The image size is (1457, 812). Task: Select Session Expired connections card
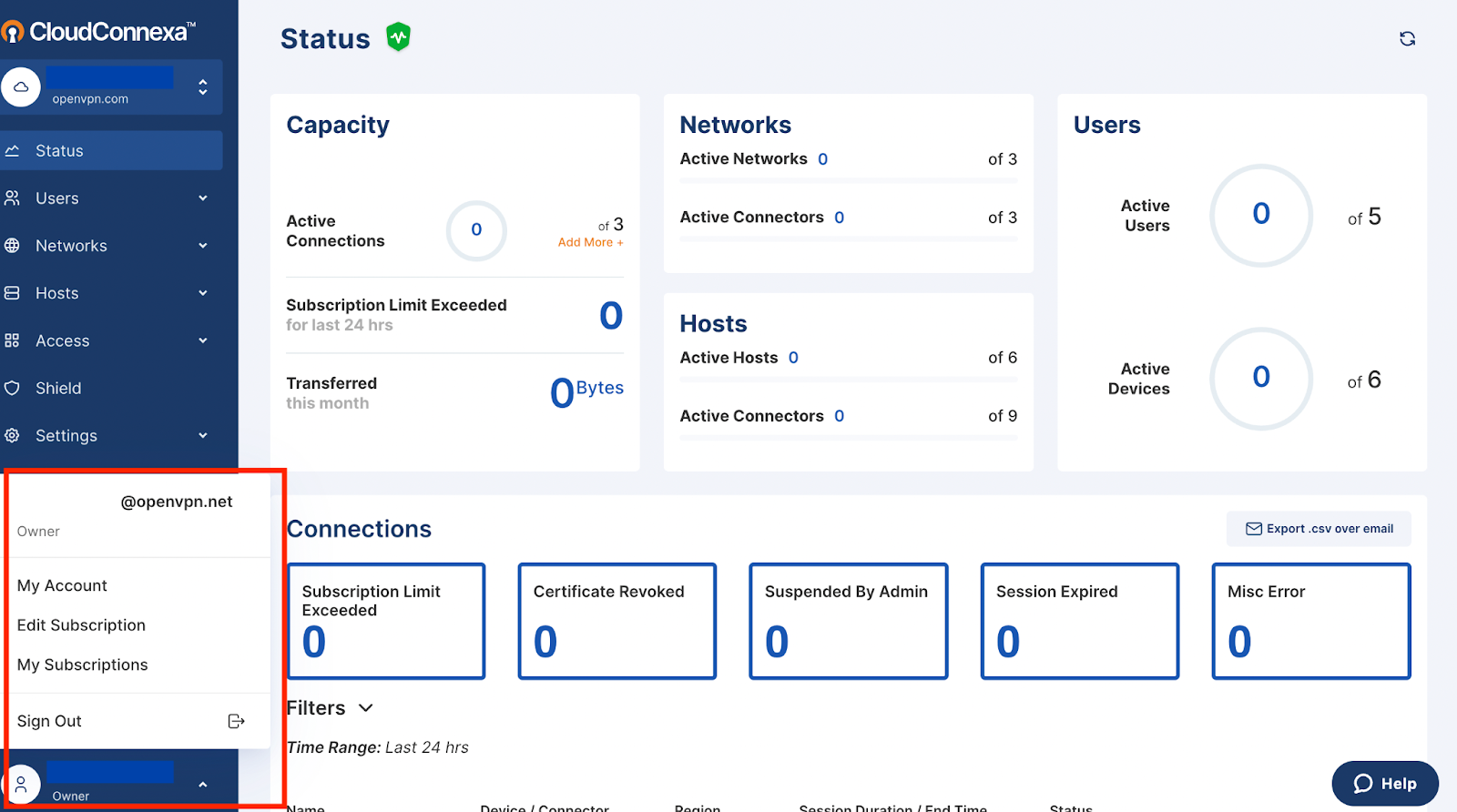coord(1080,622)
